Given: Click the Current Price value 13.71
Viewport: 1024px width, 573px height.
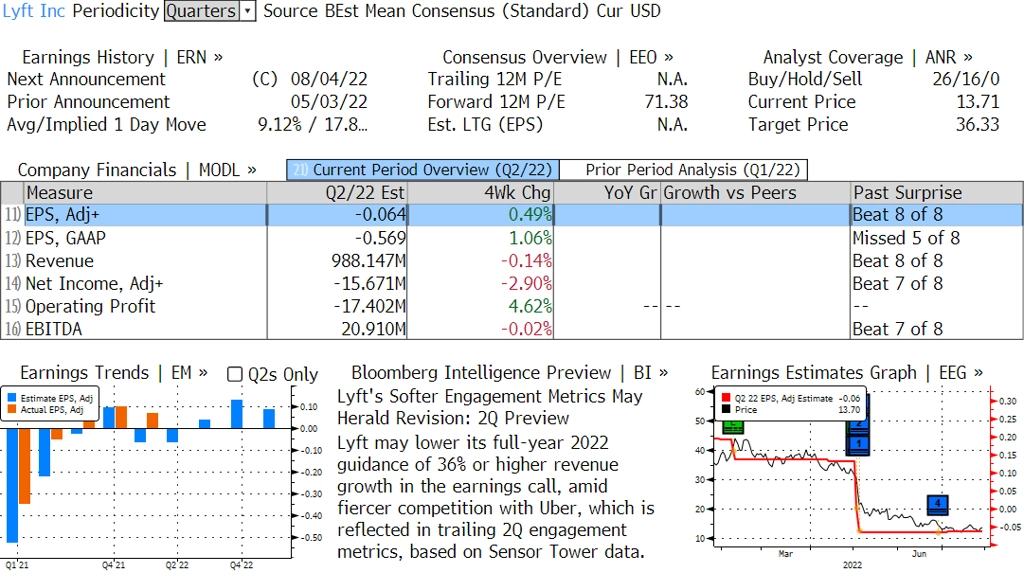Looking at the screenshot, I should (x=978, y=102).
